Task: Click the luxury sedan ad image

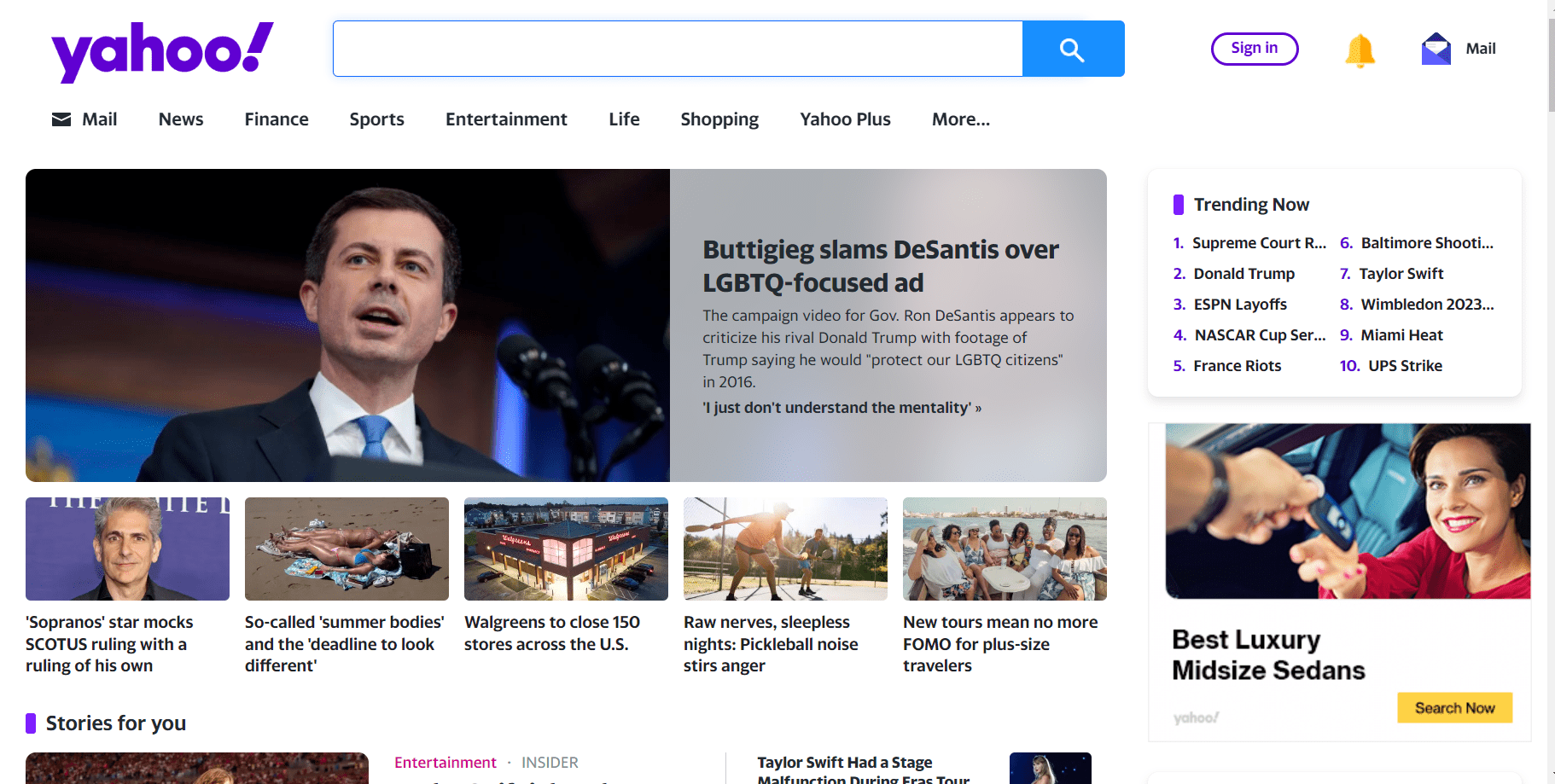Action: click(x=1348, y=511)
